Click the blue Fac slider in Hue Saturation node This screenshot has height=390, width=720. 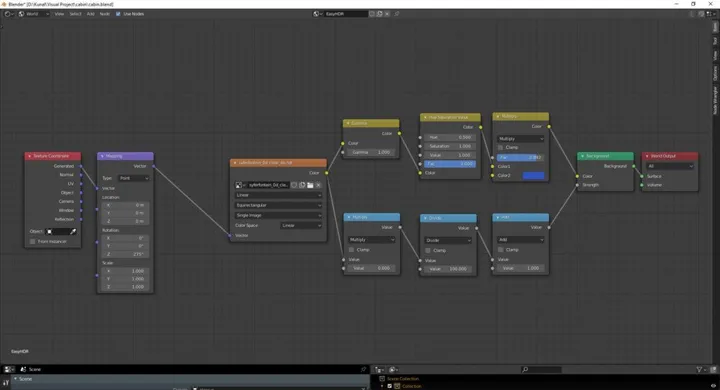[450, 164]
